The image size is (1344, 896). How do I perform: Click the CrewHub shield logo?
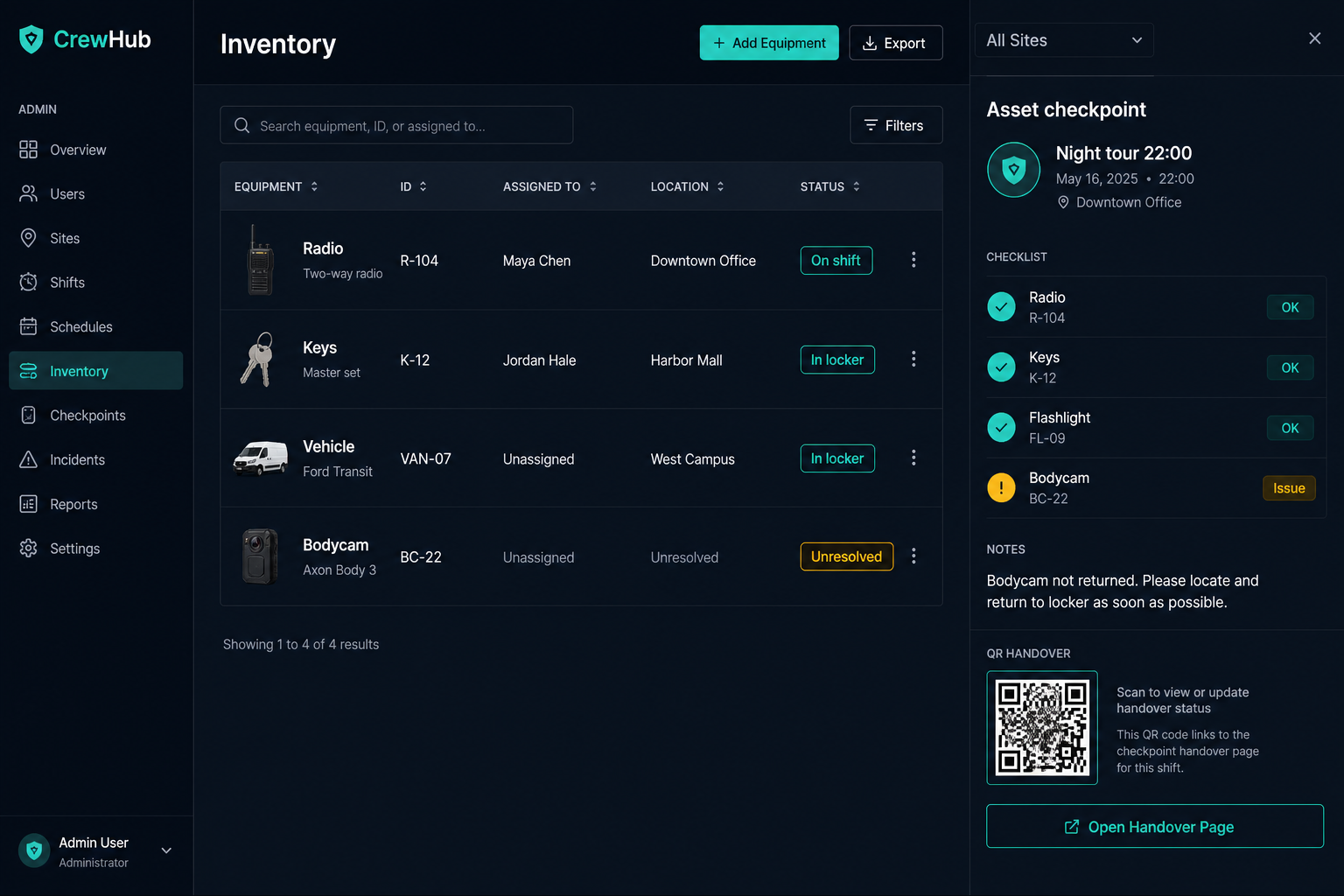point(31,39)
